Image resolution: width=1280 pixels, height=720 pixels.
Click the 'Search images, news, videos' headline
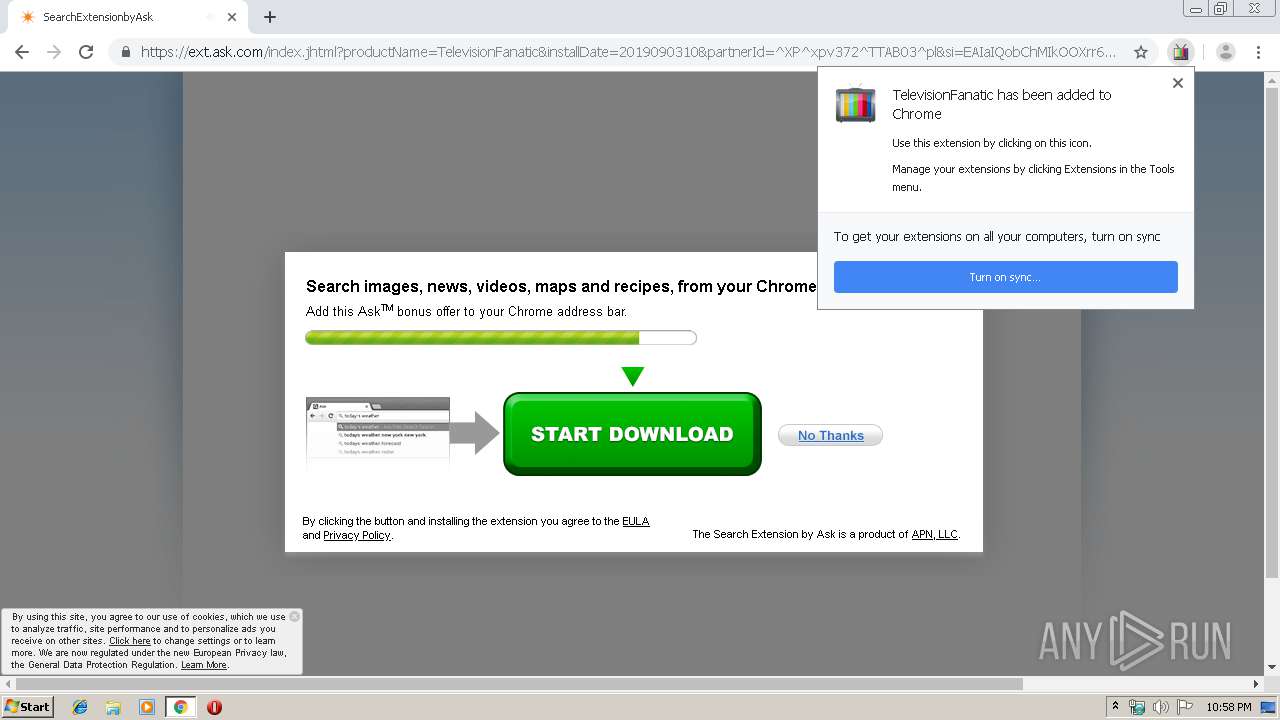561,286
